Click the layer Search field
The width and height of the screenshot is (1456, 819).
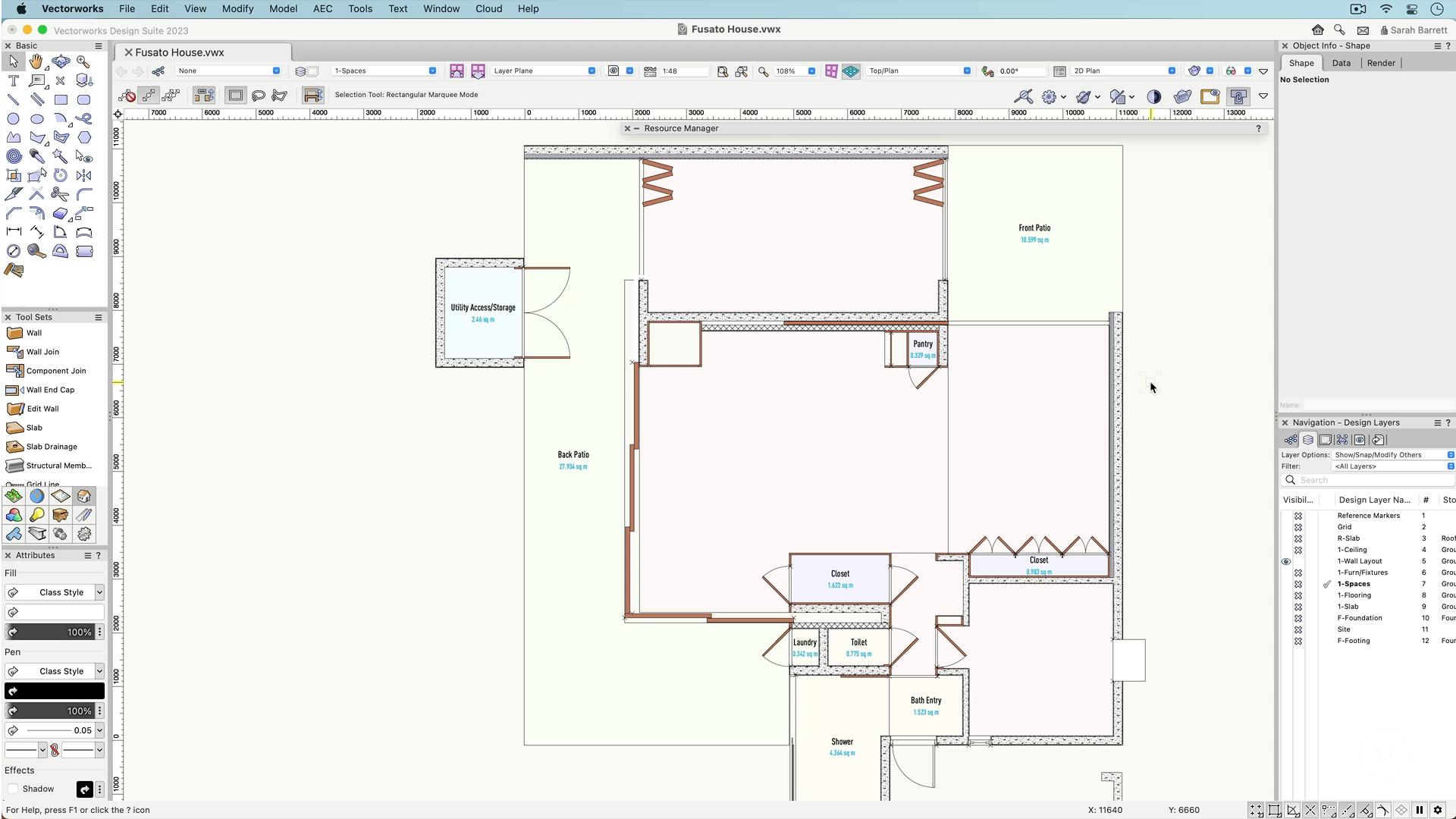coord(1368,481)
